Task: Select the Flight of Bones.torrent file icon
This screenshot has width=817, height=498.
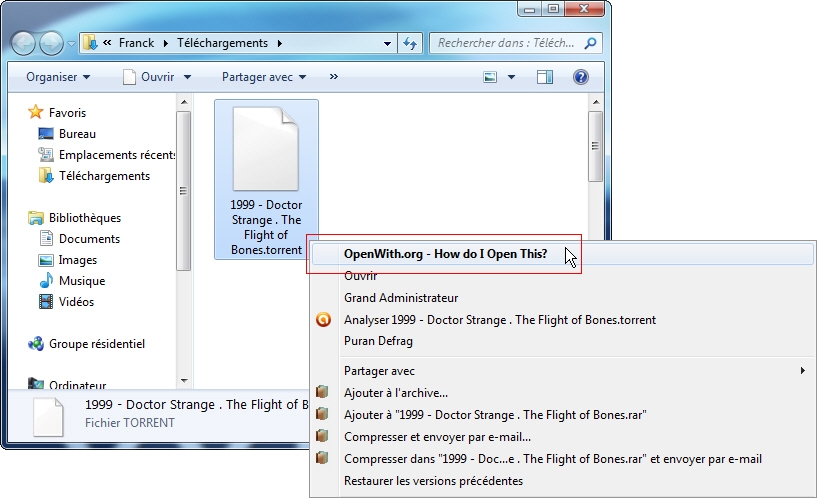Action: (x=266, y=149)
